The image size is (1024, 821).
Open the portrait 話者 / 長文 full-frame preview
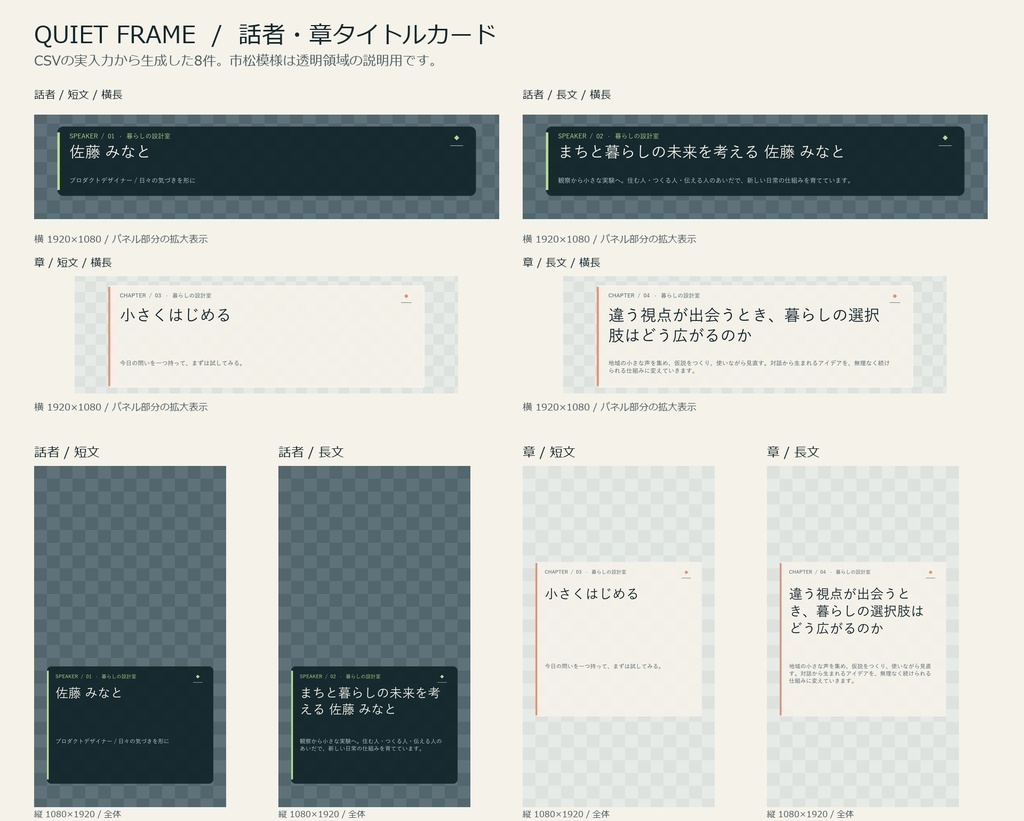[x=374, y=636]
